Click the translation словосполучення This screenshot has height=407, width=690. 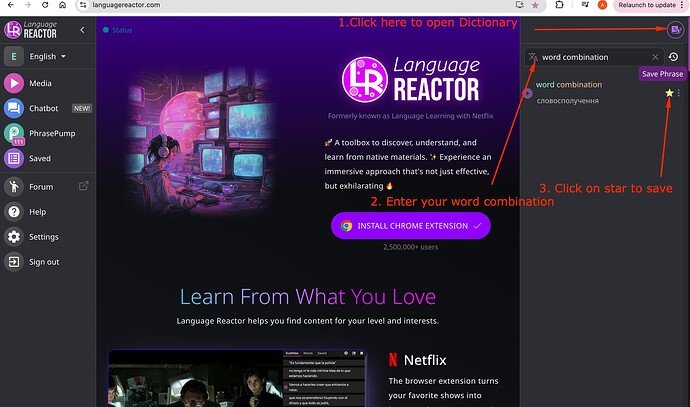[568, 101]
